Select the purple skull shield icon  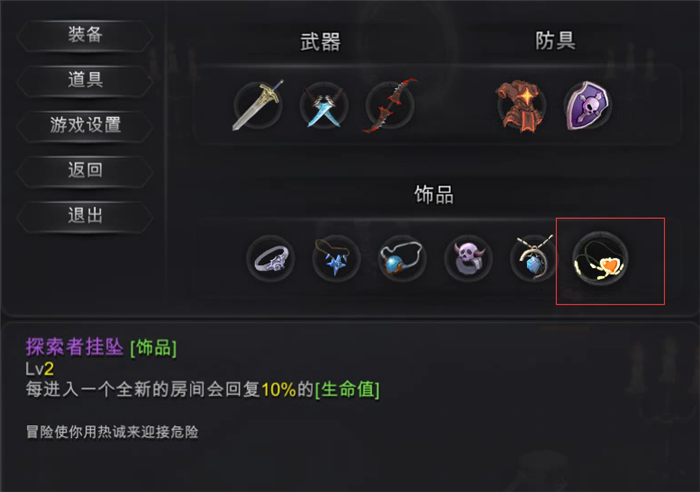tap(587, 106)
